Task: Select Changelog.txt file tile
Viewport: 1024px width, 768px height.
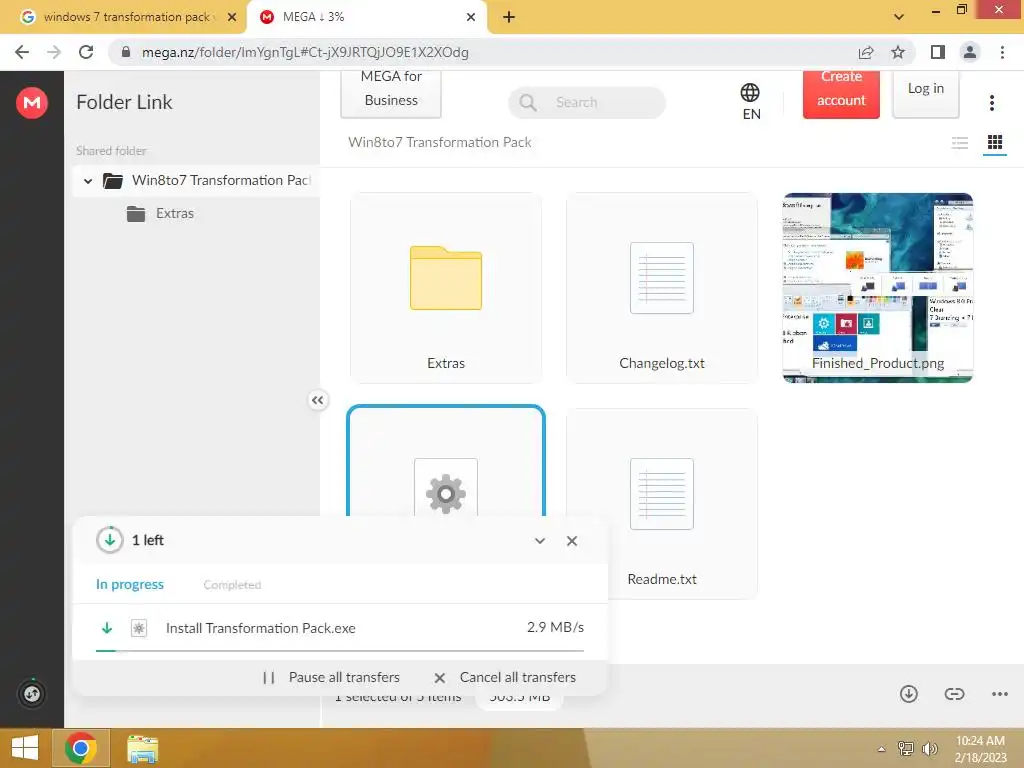Action: [x=662, y=287]
